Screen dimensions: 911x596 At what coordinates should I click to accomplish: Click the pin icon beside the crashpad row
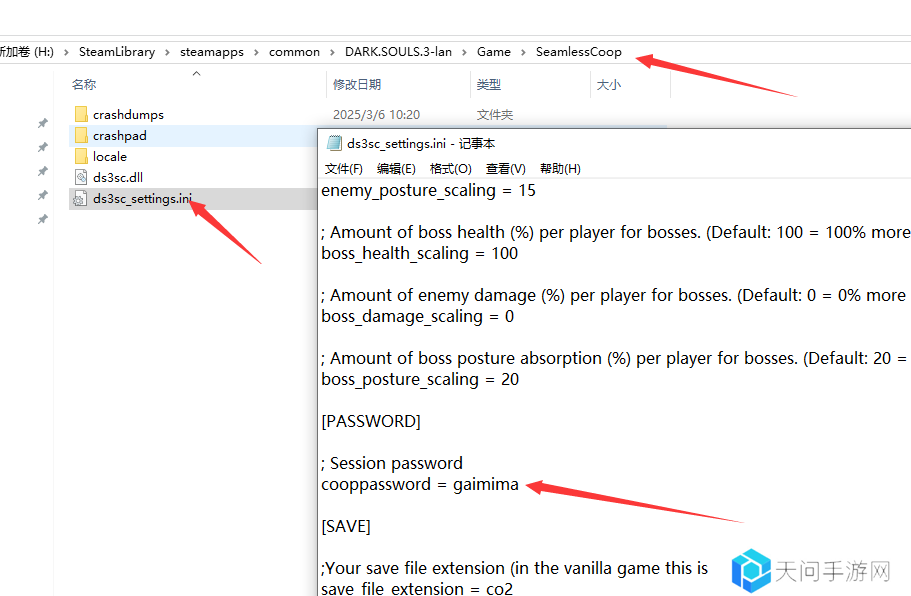(x=42, y=147)
